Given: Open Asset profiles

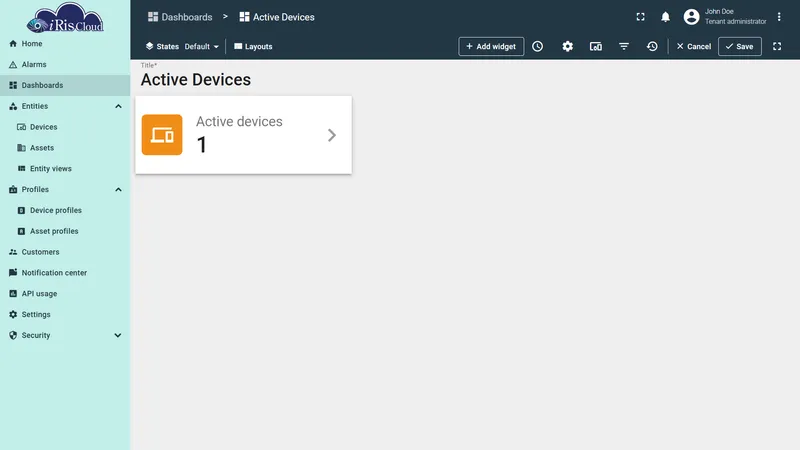Looking at the screenshot, I should [x=65, y=231].
